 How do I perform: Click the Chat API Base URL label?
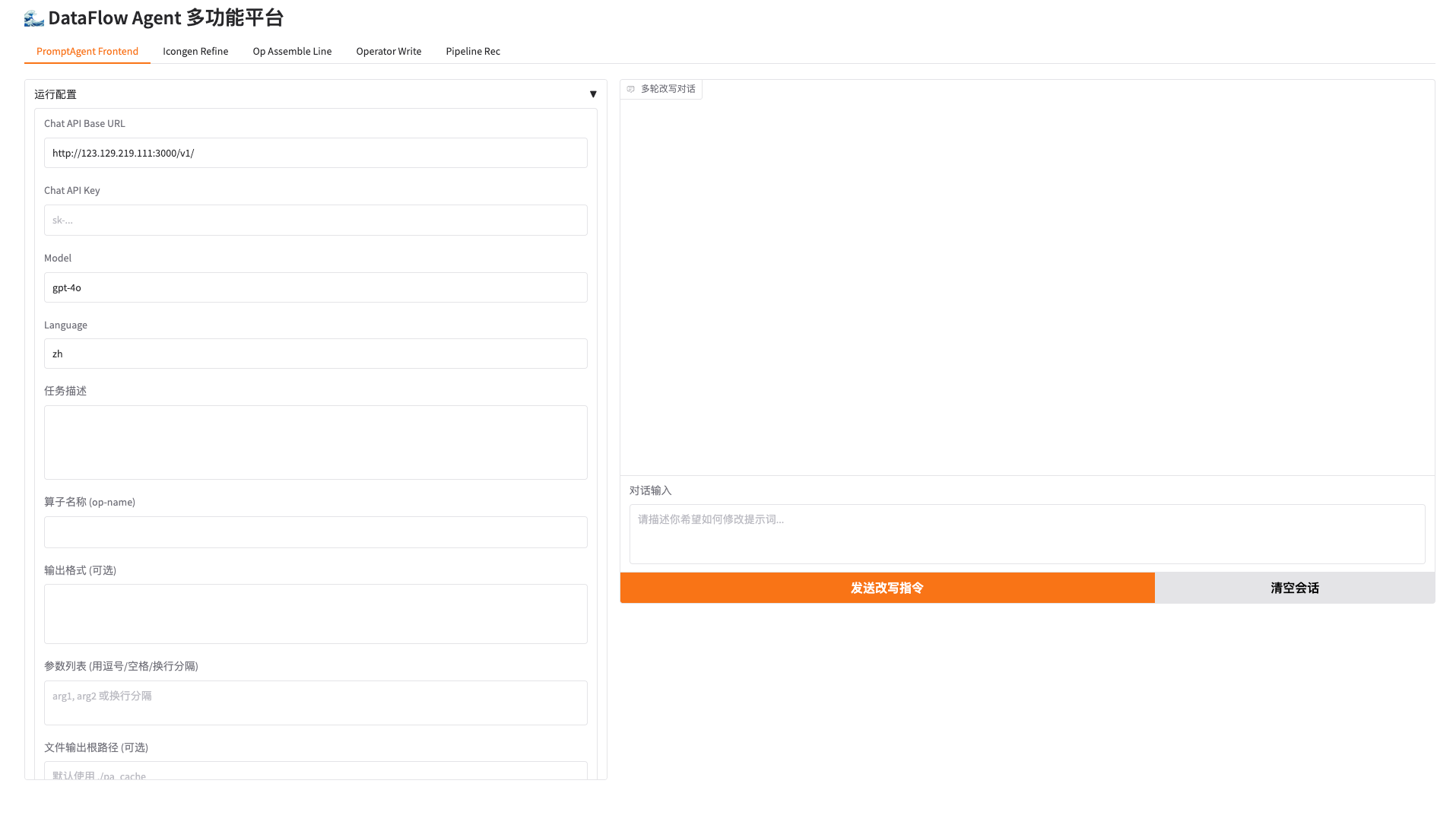pyautogui.click(x=84, y=123)
